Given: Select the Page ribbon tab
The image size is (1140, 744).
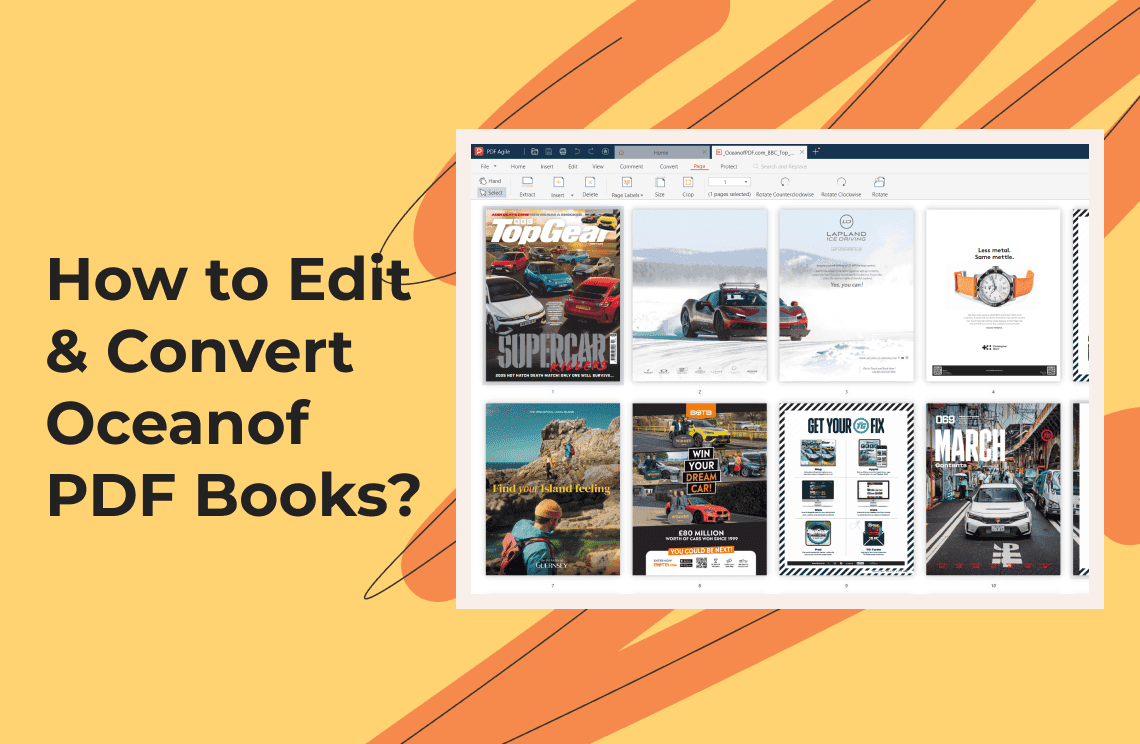Looking at the screenshot, I should (x=699, y=167).
